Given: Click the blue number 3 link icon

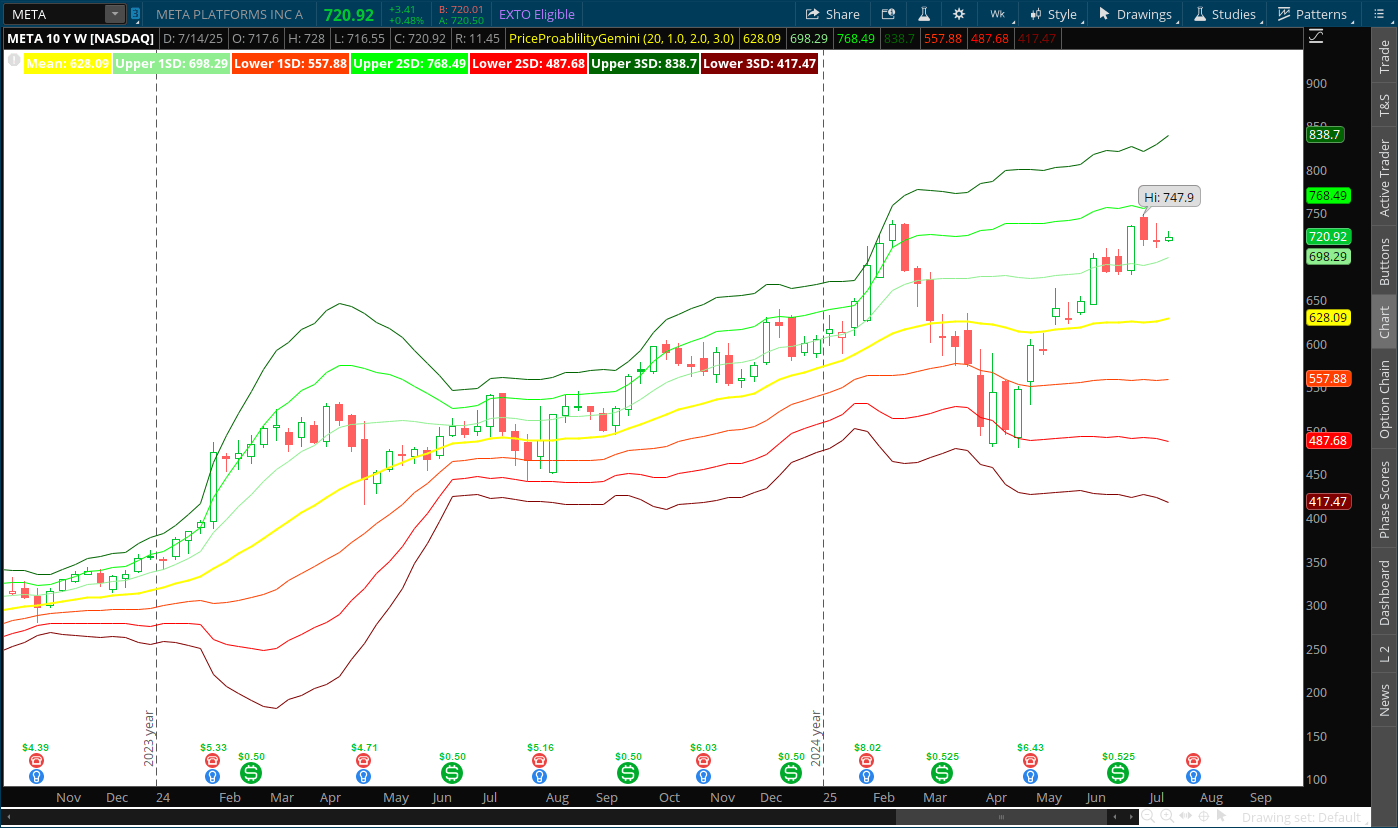Looking at the screenshot, I should 135,14.
